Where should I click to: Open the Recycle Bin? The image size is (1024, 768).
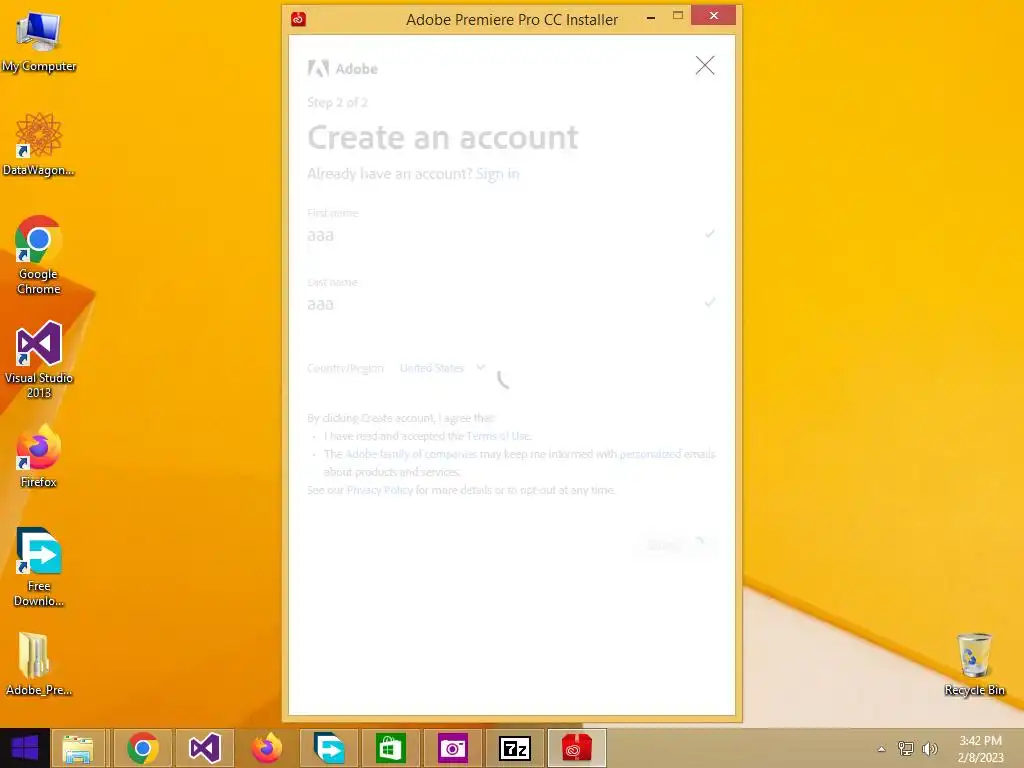tap(974, 664)
